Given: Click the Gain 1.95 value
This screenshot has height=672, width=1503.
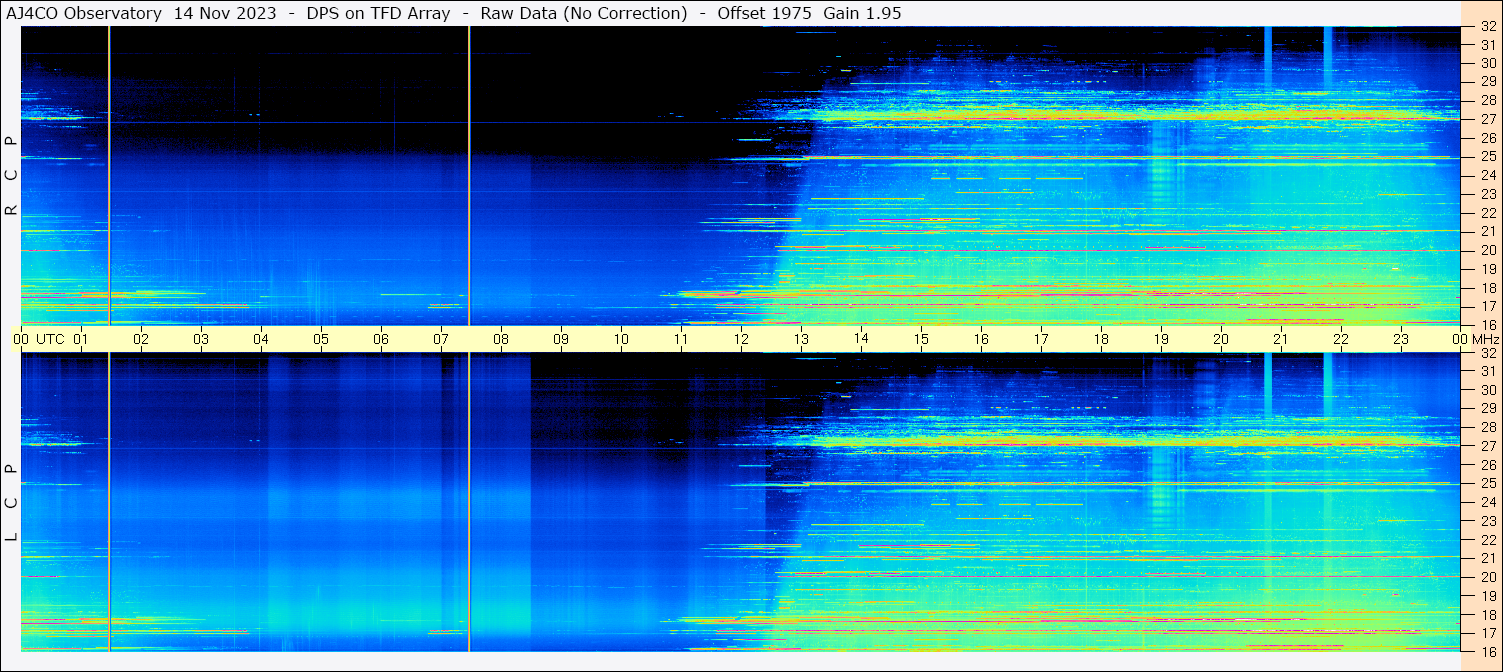Looking at the screenshot, I should pos(862,13).
